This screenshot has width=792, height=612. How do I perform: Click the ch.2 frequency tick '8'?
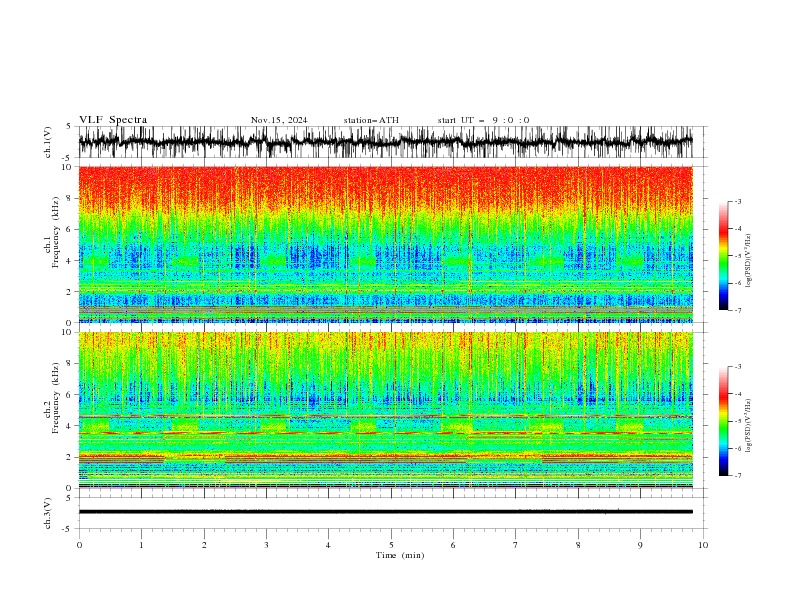point(70,364)
